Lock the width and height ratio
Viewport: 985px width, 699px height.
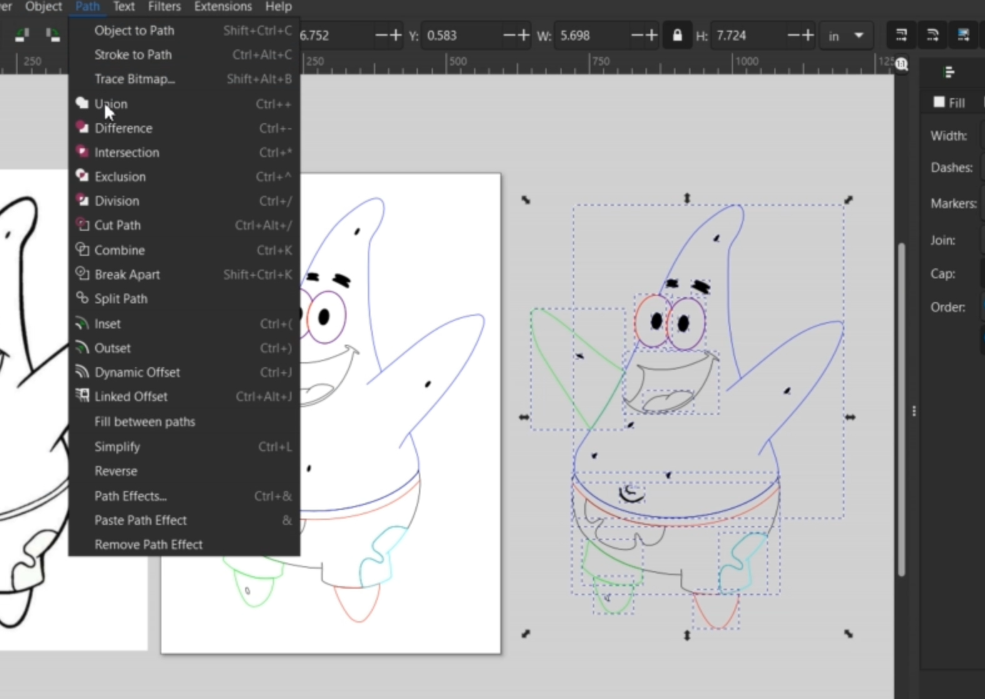coord(677,36)
